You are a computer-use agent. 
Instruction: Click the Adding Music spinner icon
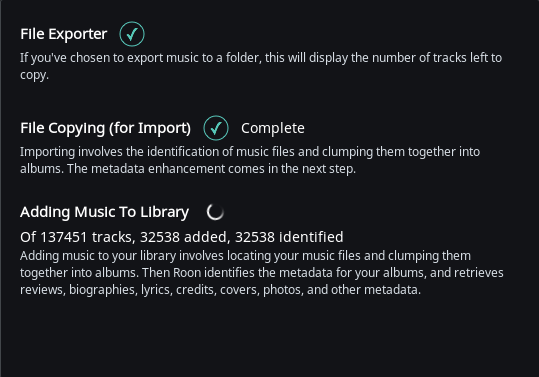coord(215,212)
